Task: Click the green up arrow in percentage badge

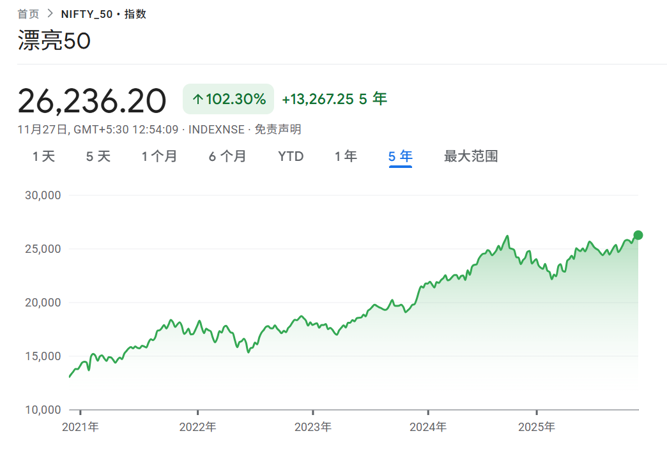Action: click(x=197, y=99)
